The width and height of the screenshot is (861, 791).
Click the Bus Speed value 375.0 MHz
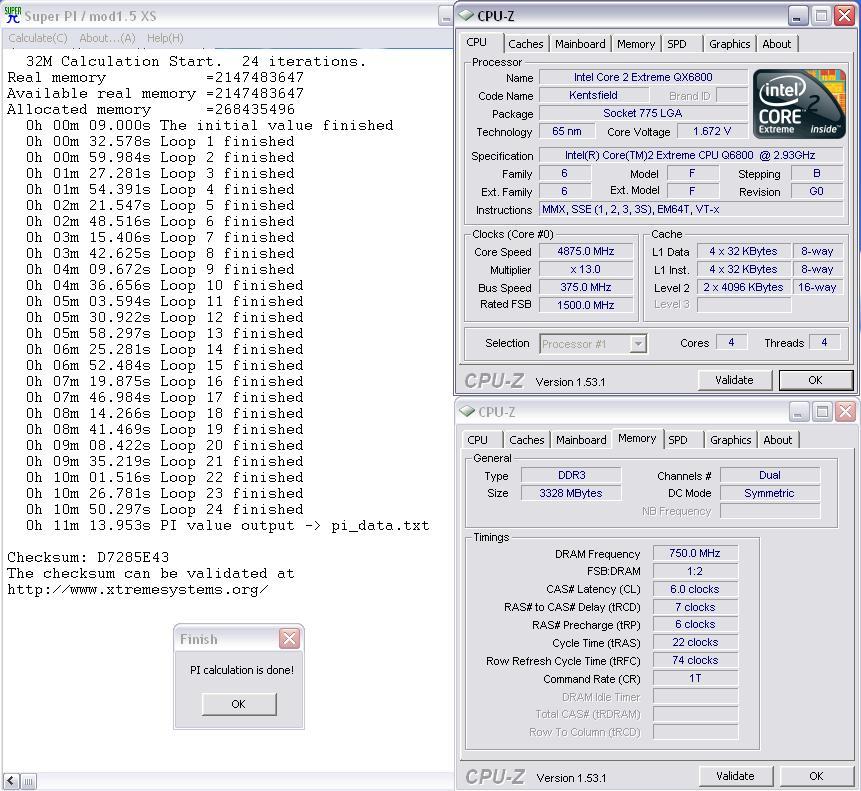pyautogui.click(x=585, y=287)
